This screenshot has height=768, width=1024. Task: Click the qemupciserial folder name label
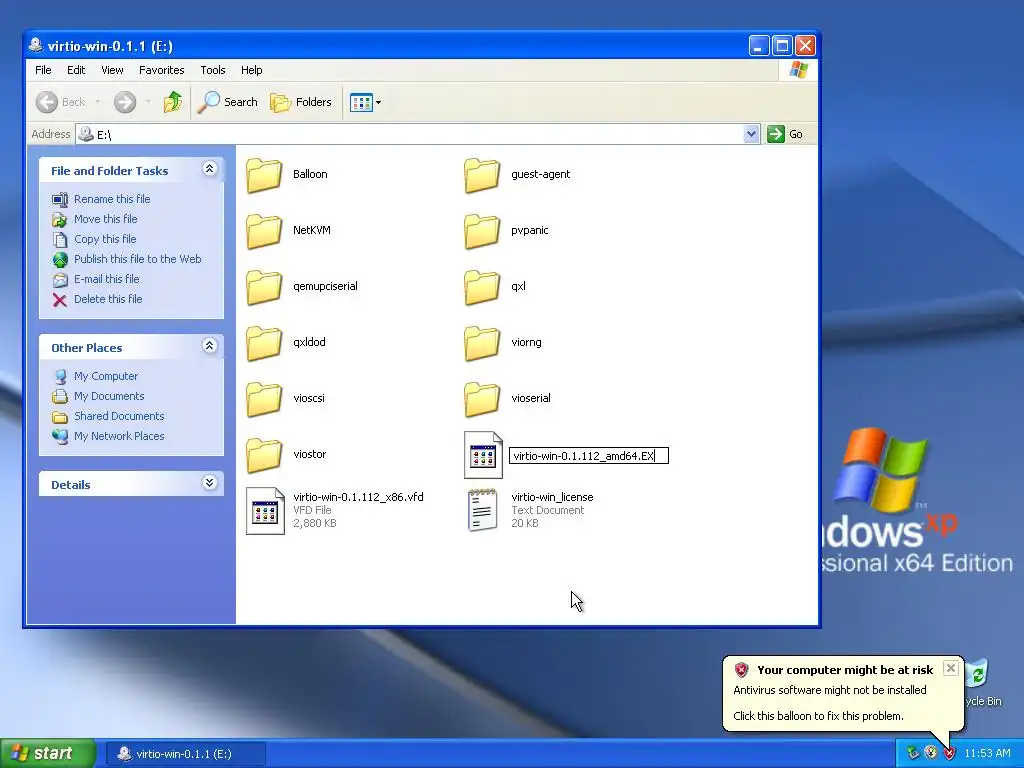tap(325, 286)
